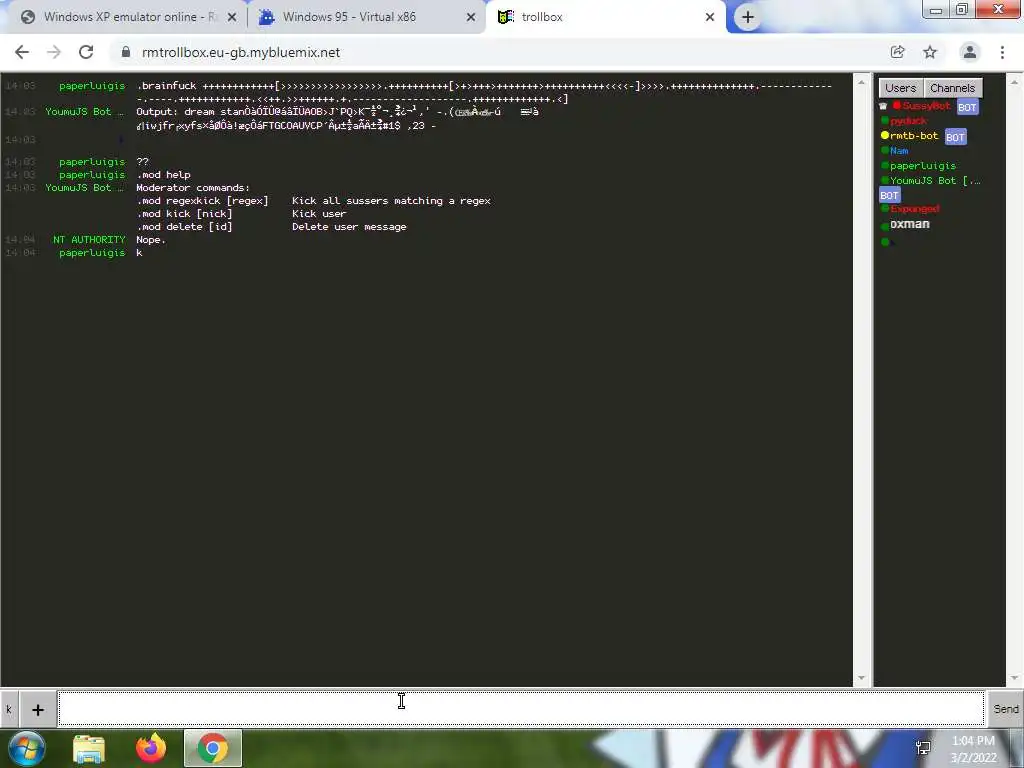The image size is (1024, 768).
Task: Click the padlock site info icon
Action: pyautogui.click(x=126, y=52)
